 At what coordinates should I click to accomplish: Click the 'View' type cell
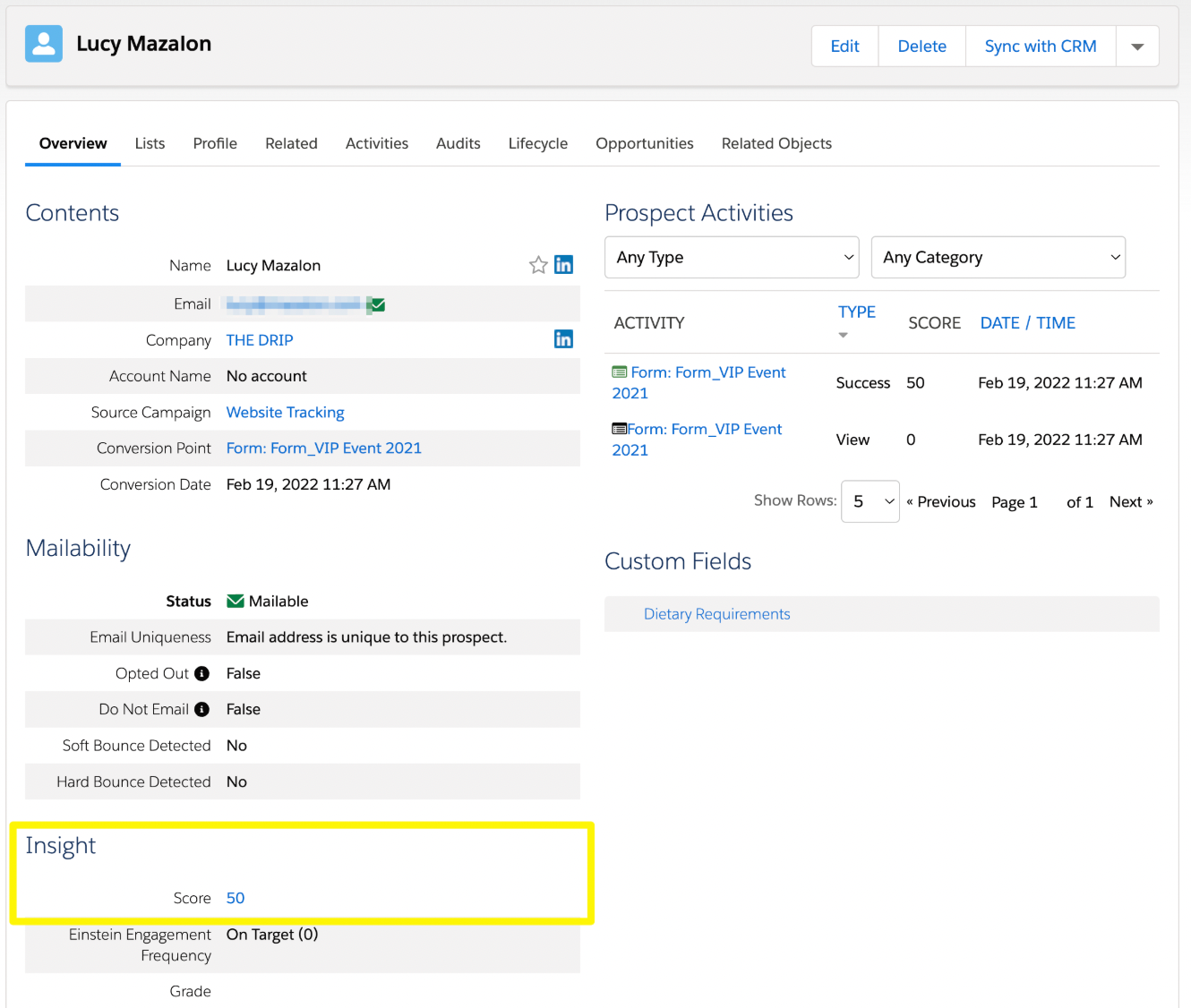tap(853, 440)
